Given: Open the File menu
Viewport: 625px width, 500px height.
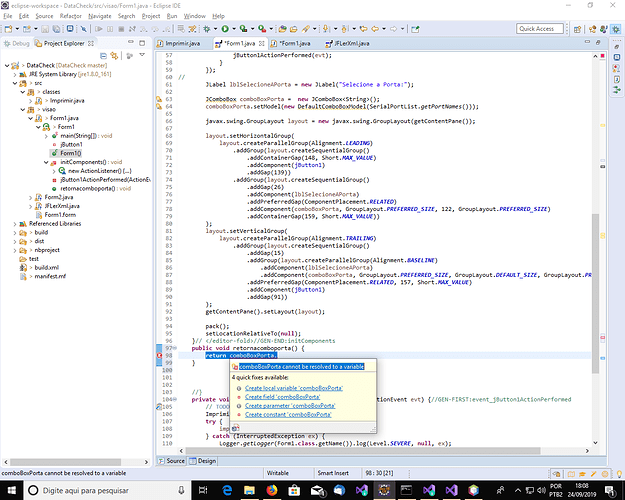Looking at the screenshot, I should tap(8, 16).
